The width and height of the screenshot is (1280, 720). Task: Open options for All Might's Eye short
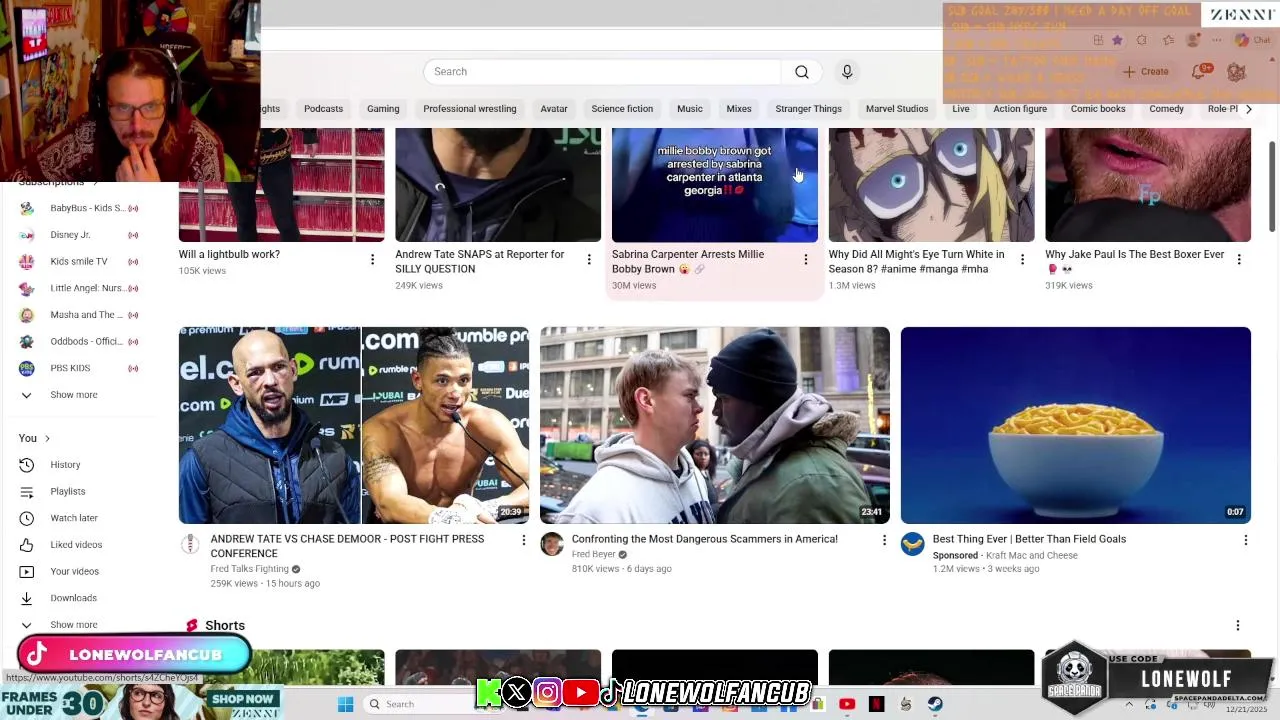pyautogui.click(x=1022, y=260)
